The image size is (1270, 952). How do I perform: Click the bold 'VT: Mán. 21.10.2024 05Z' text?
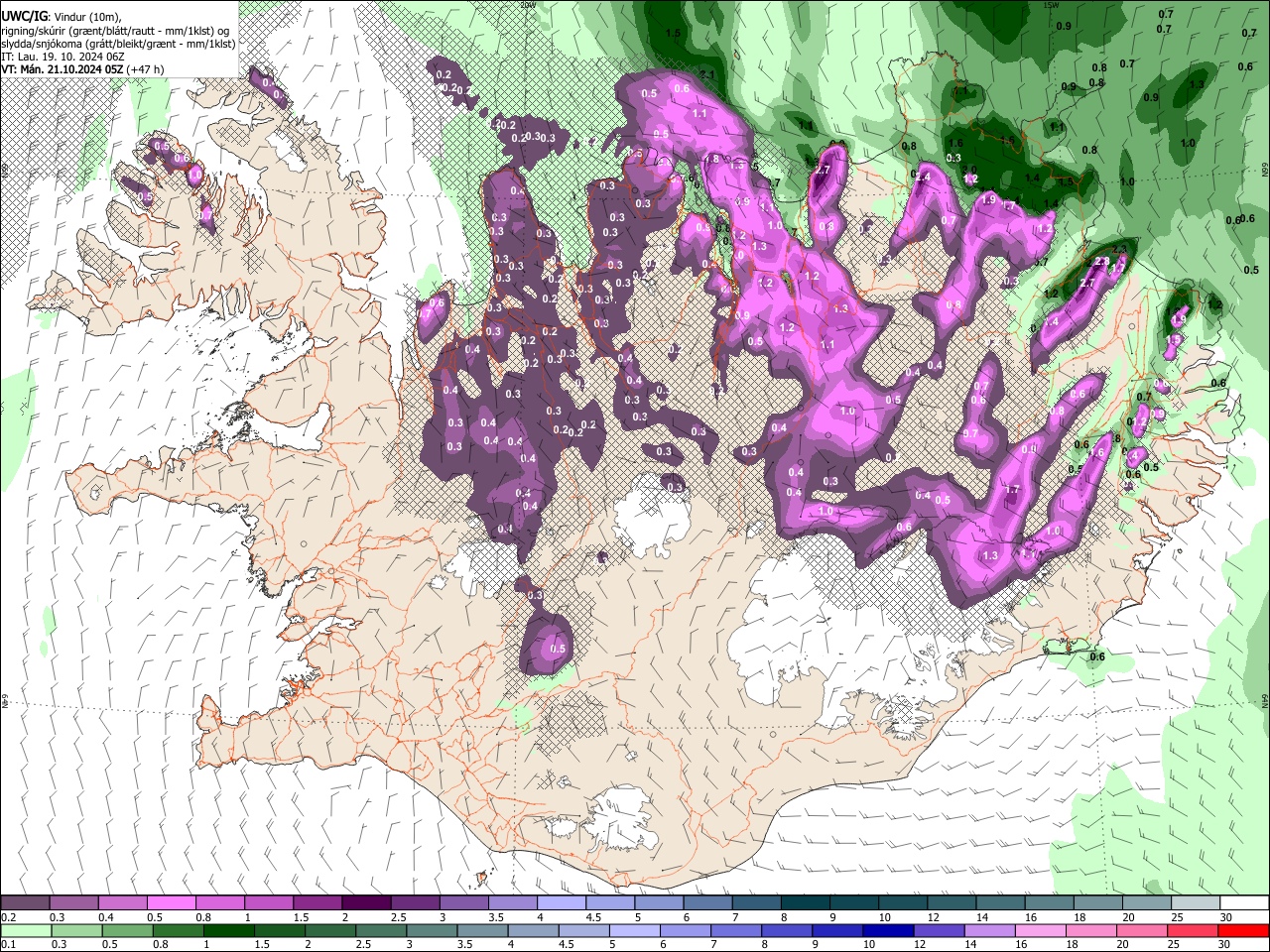point(62,69)
